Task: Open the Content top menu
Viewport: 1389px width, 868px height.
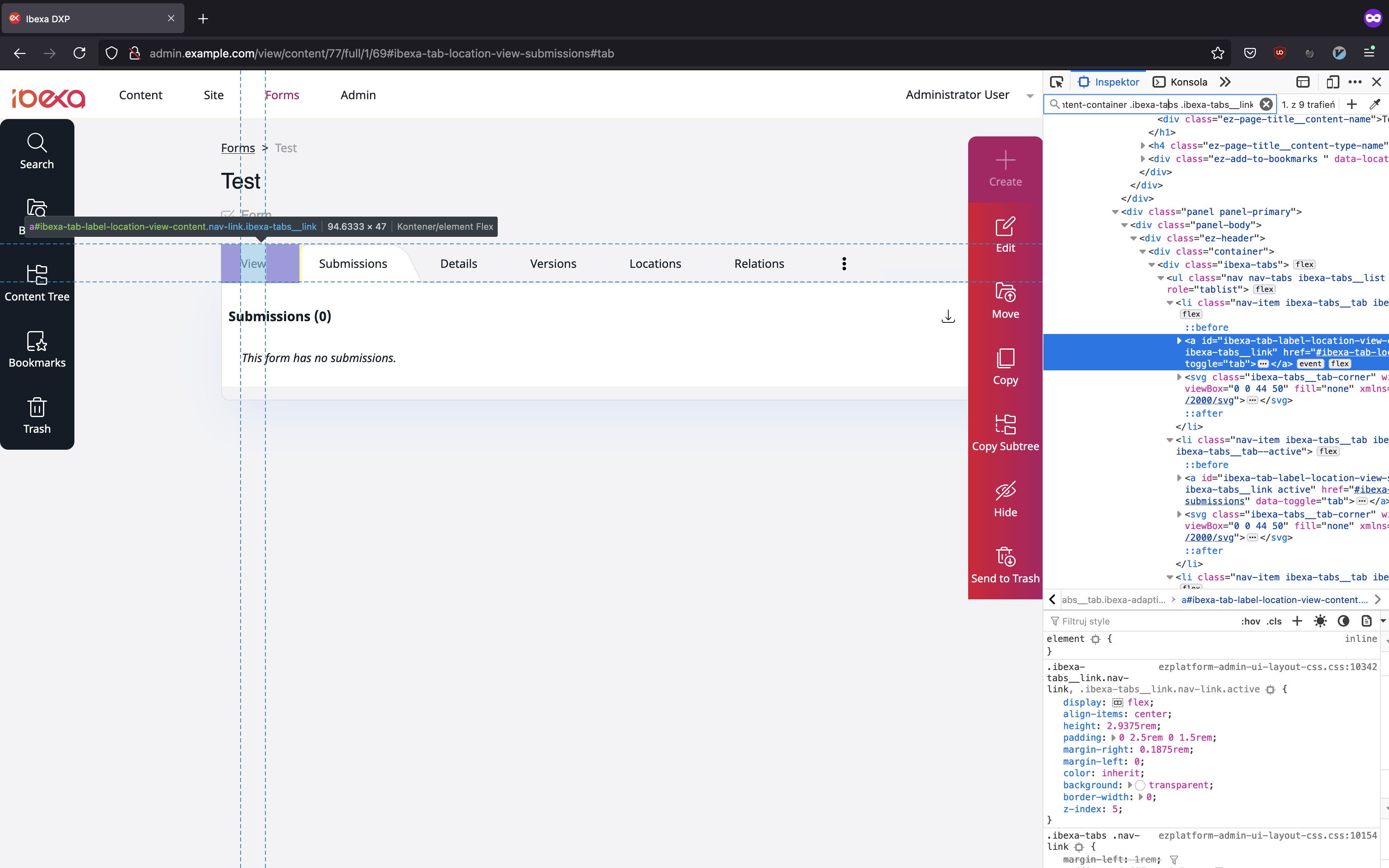Action: (141, 95)
